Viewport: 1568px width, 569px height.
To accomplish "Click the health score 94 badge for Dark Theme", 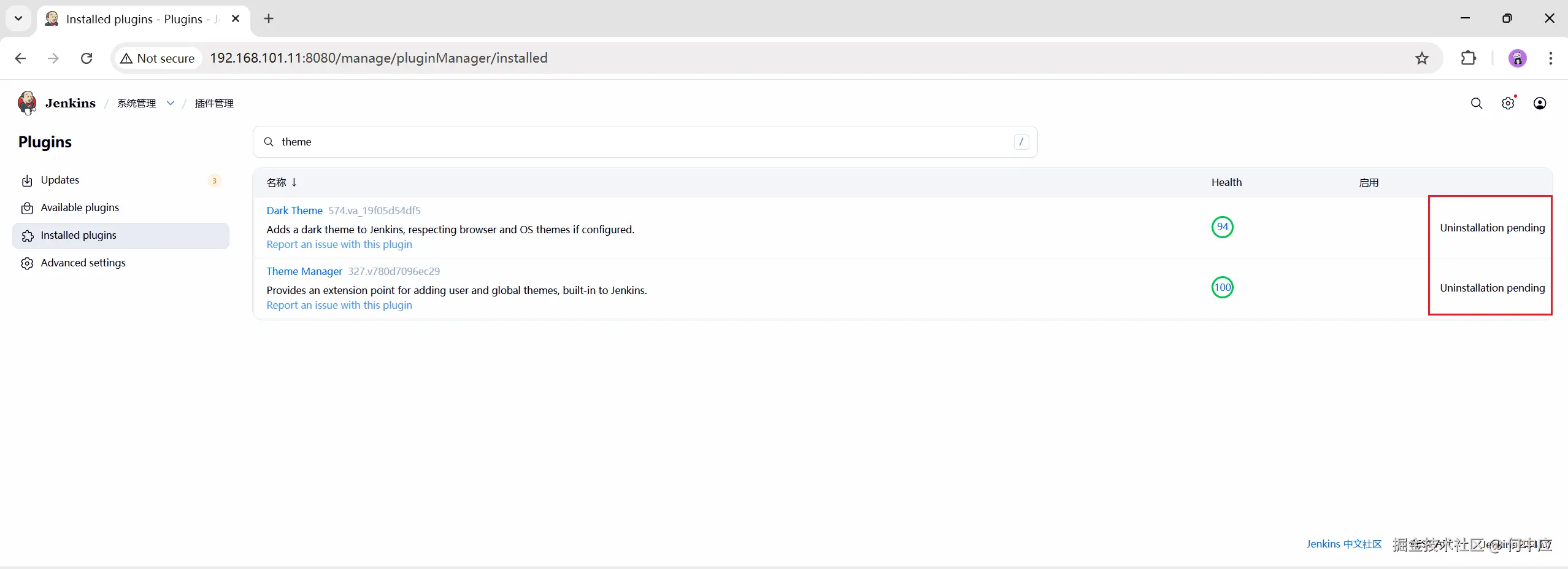I will [x=1223, y=227].
